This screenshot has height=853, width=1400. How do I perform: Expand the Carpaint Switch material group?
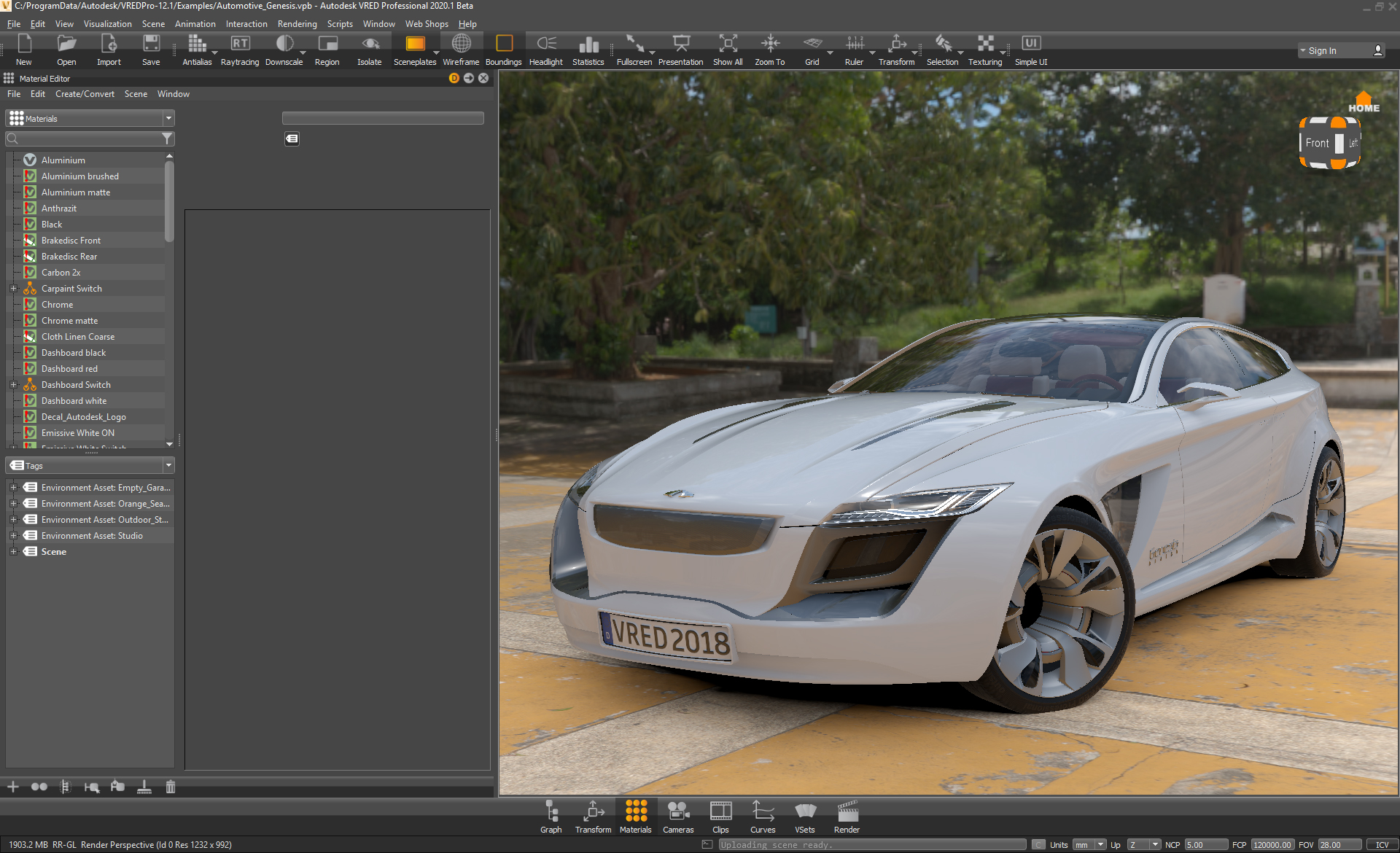(14, 288)
